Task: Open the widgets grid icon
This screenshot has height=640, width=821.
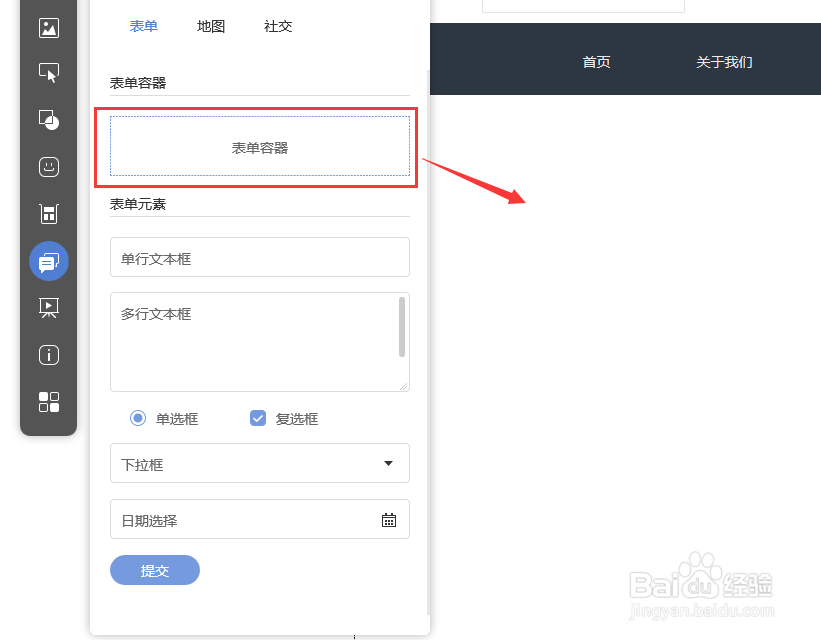Action: pos(49,402)
